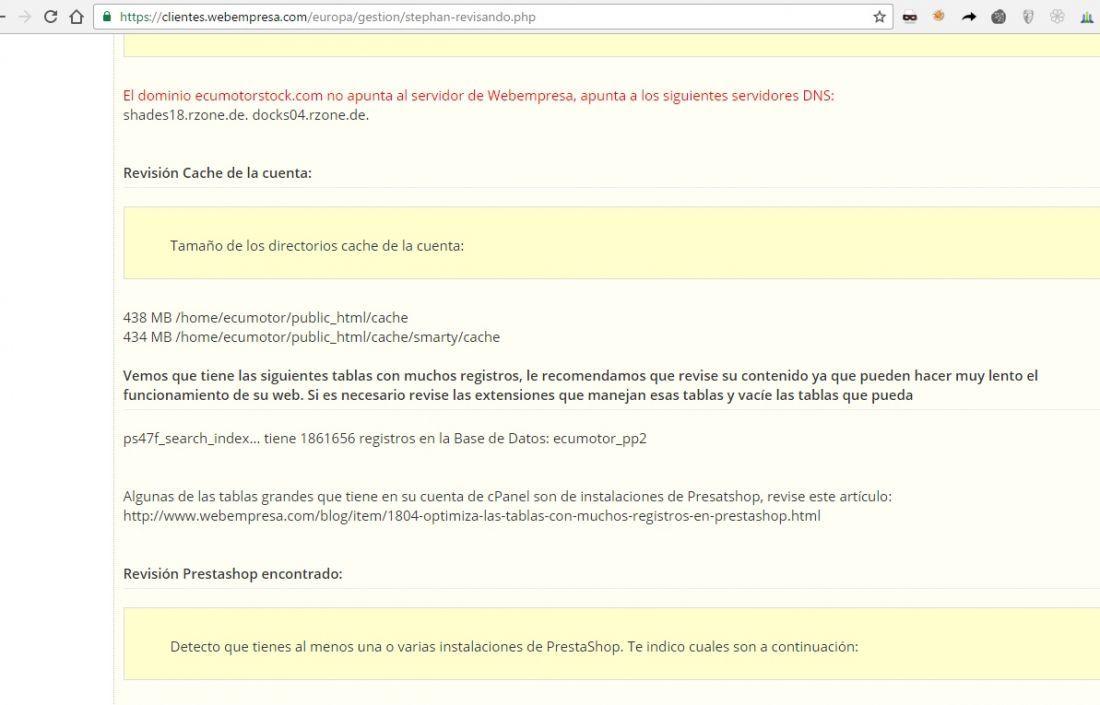Click 'Detecto que tienes al menos una' notice

(514, 647)
